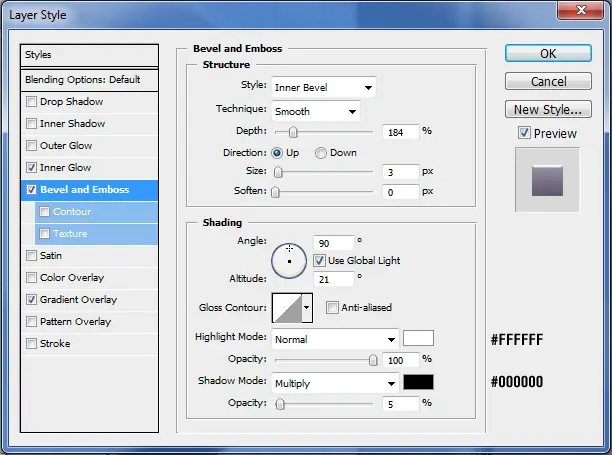Close the Layer Style dialog

581,10
